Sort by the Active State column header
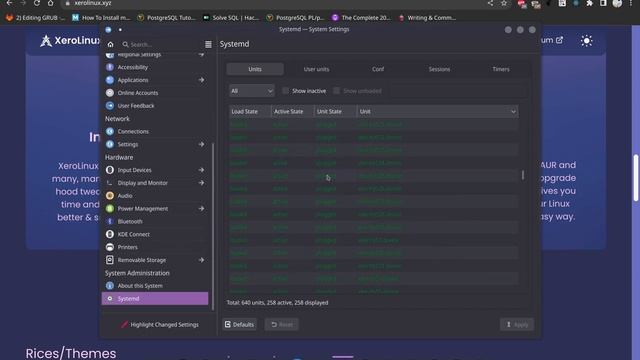Viewport: 640px width, 360px height. (293, 111)
